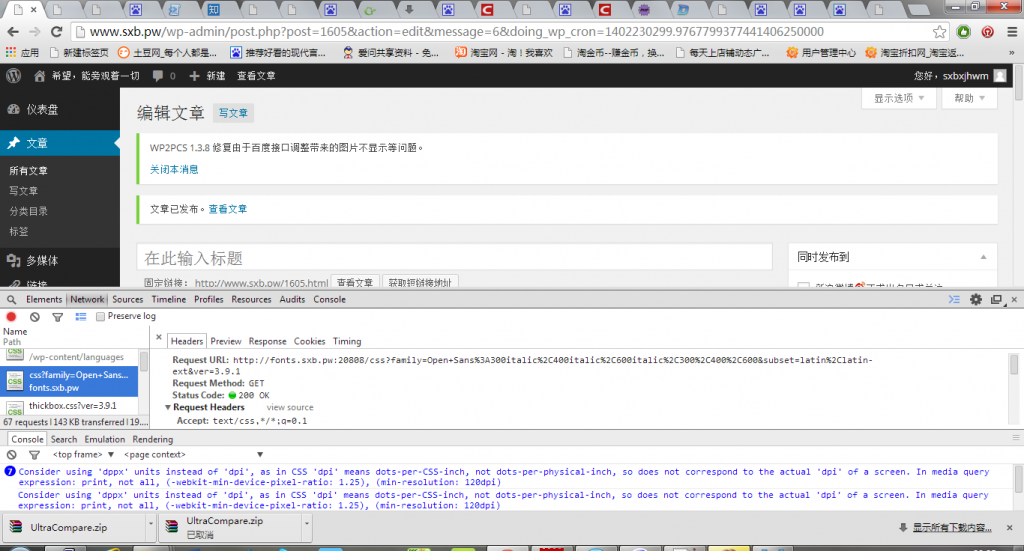The height and width of the screenshot is (551, 1024).
Task: Switch to the Sources panel tab
Action: click(x=127, y=299)
